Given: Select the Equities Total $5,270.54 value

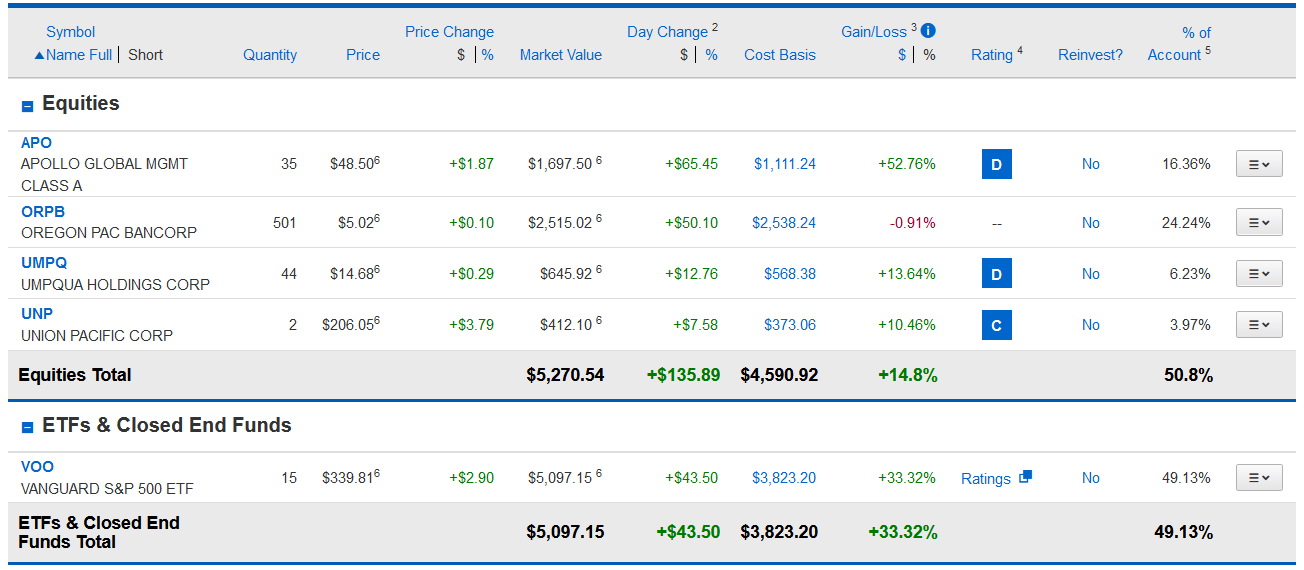Looking at the screenshot, I should (x=565, y=375).
